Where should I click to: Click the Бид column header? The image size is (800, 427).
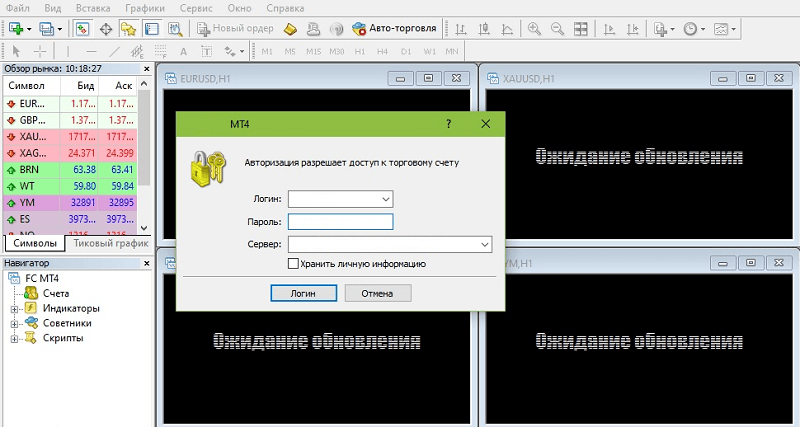[x=80, y=86]
